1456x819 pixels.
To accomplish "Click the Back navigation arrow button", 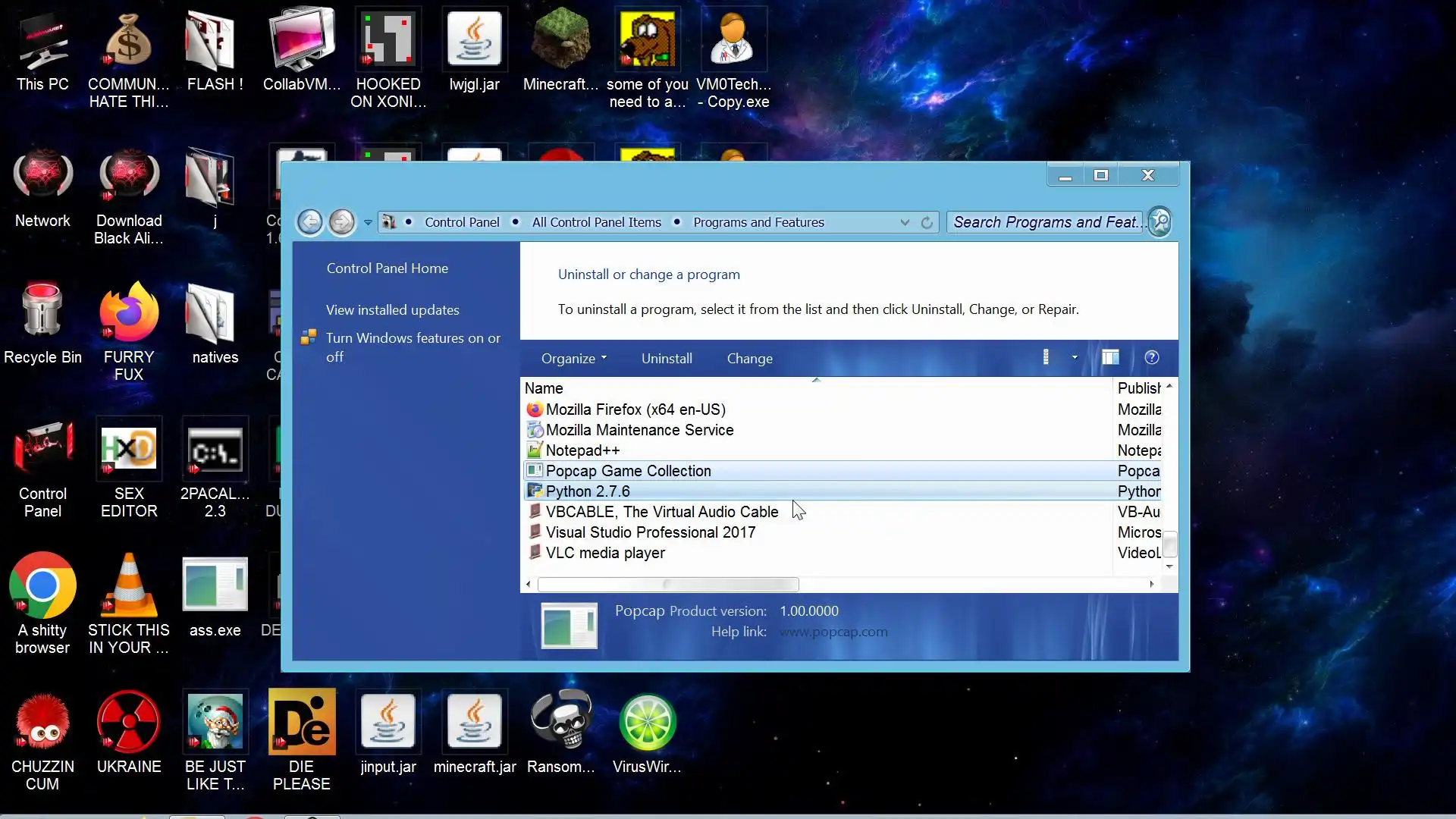I will 309,222.
